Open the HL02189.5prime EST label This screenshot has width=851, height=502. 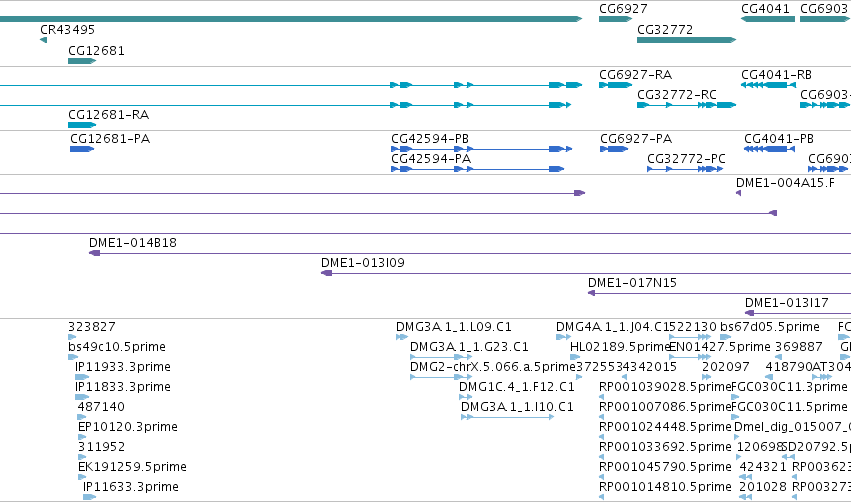point(620,347)
